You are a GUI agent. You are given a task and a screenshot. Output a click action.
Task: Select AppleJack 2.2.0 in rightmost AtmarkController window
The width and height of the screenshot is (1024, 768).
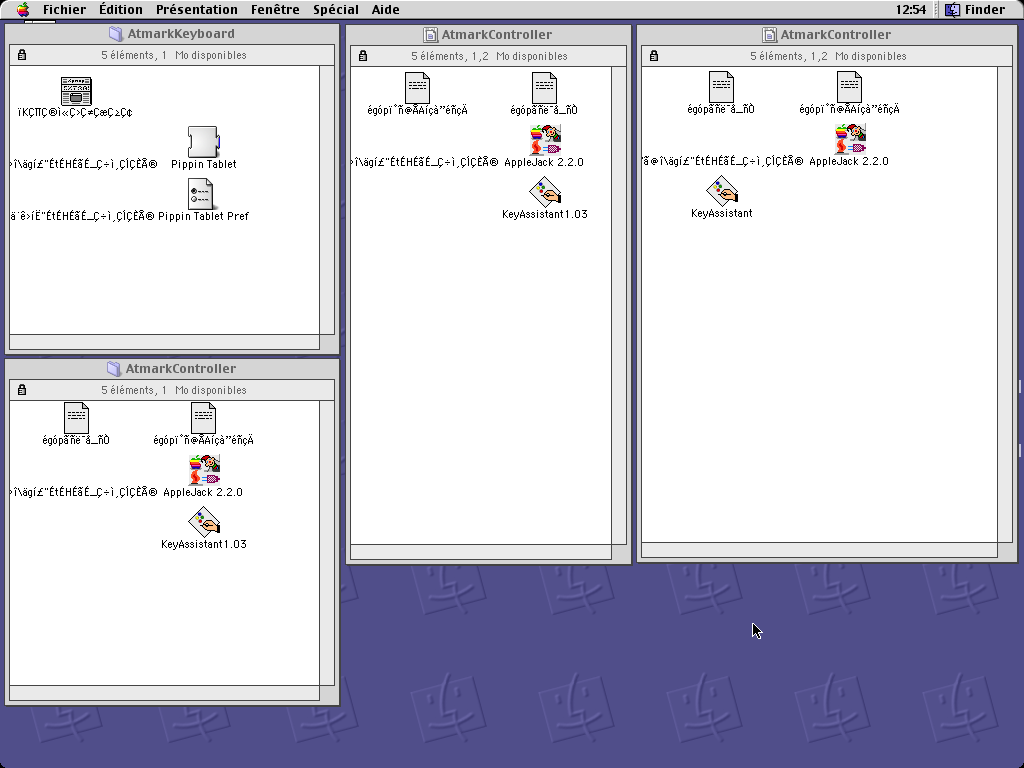tap(850, 139)
